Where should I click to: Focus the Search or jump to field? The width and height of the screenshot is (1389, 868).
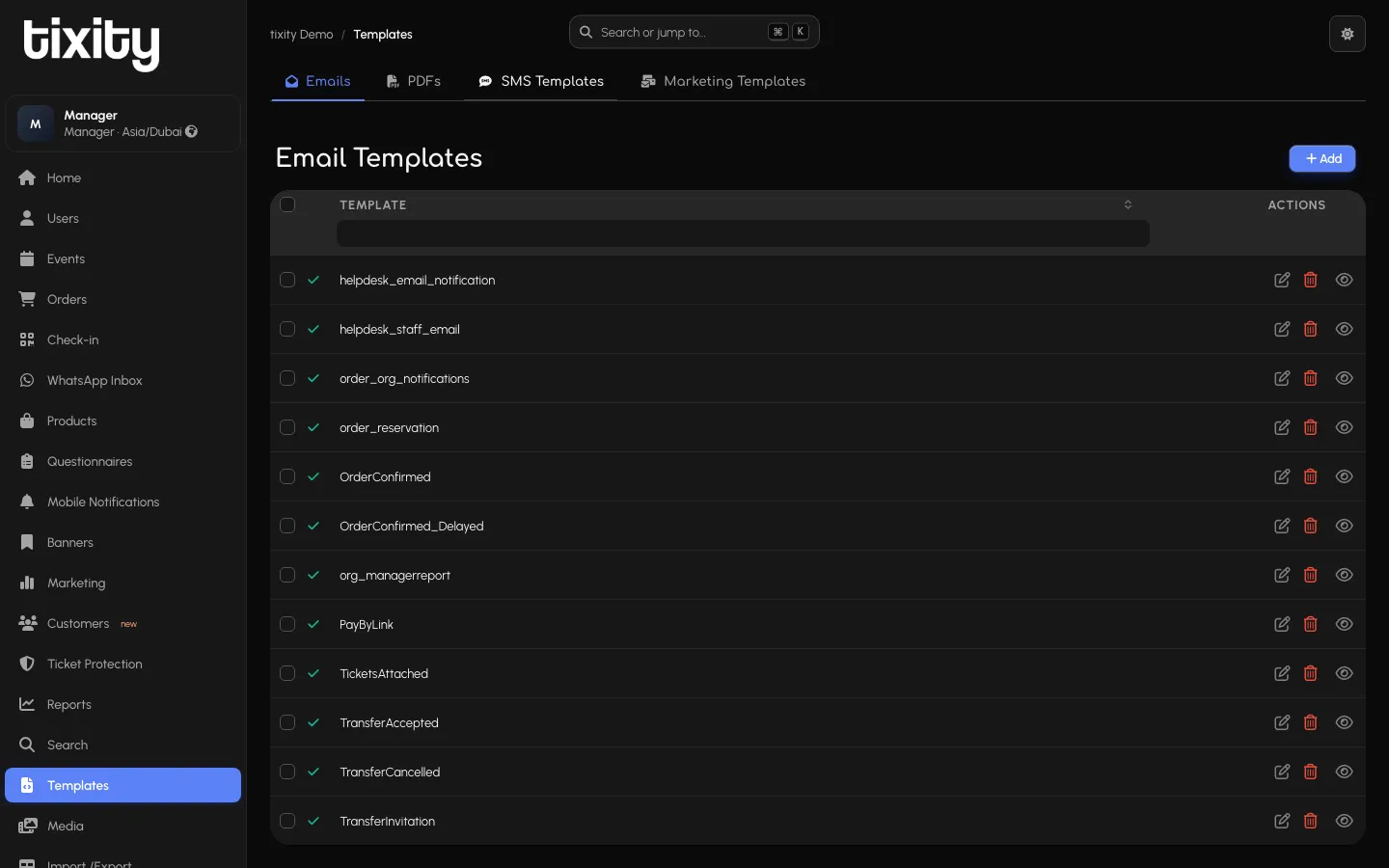click(x=694, y=32)
